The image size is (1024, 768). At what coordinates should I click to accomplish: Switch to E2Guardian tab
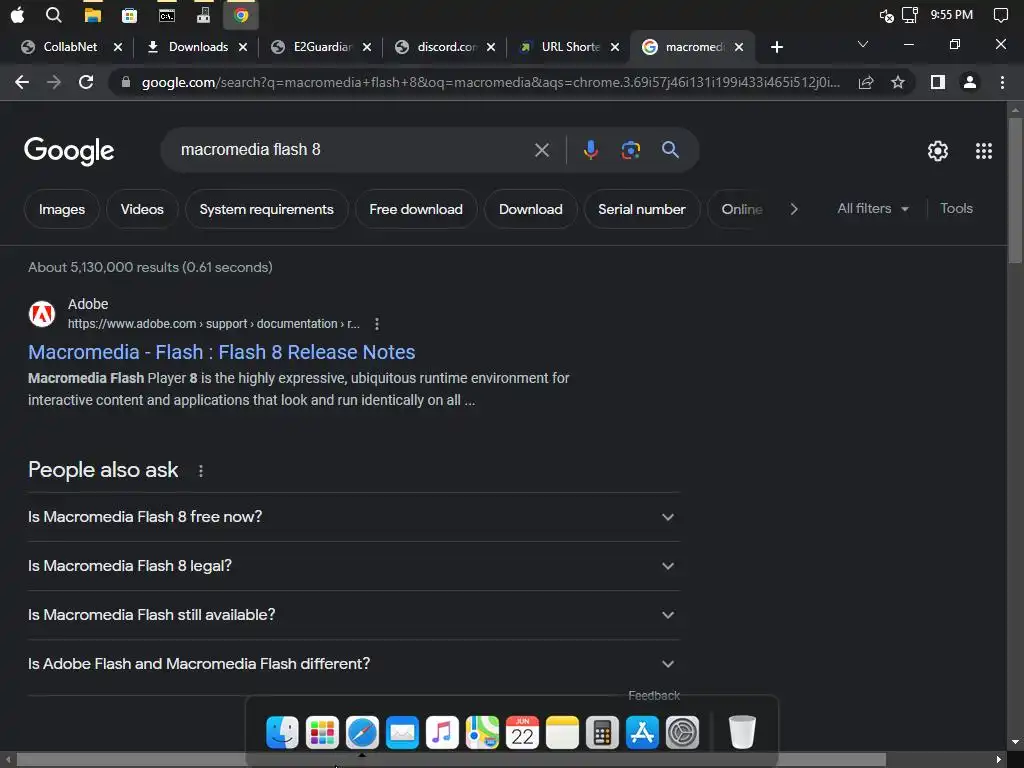coord(322,47)
